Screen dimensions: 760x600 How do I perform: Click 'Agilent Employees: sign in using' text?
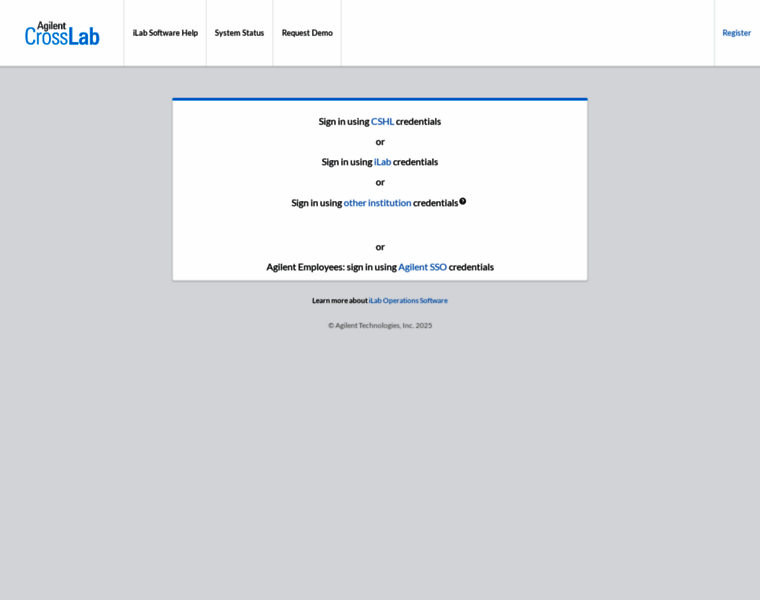point(332,267)
